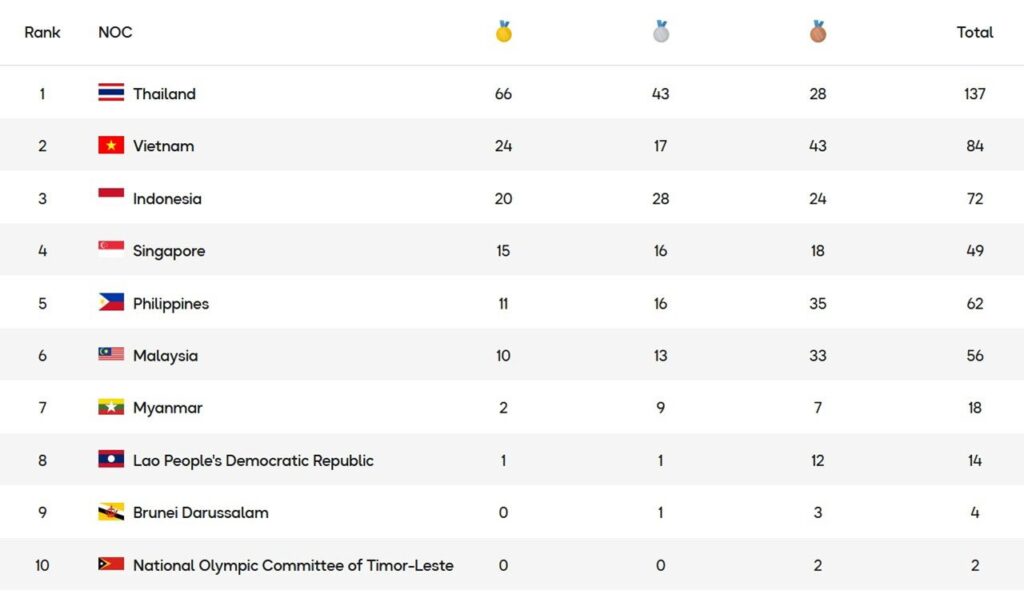Click the Vietnam flag icon
The height and width of the screenshot is (594, 1024).
(x=111, y=146)
